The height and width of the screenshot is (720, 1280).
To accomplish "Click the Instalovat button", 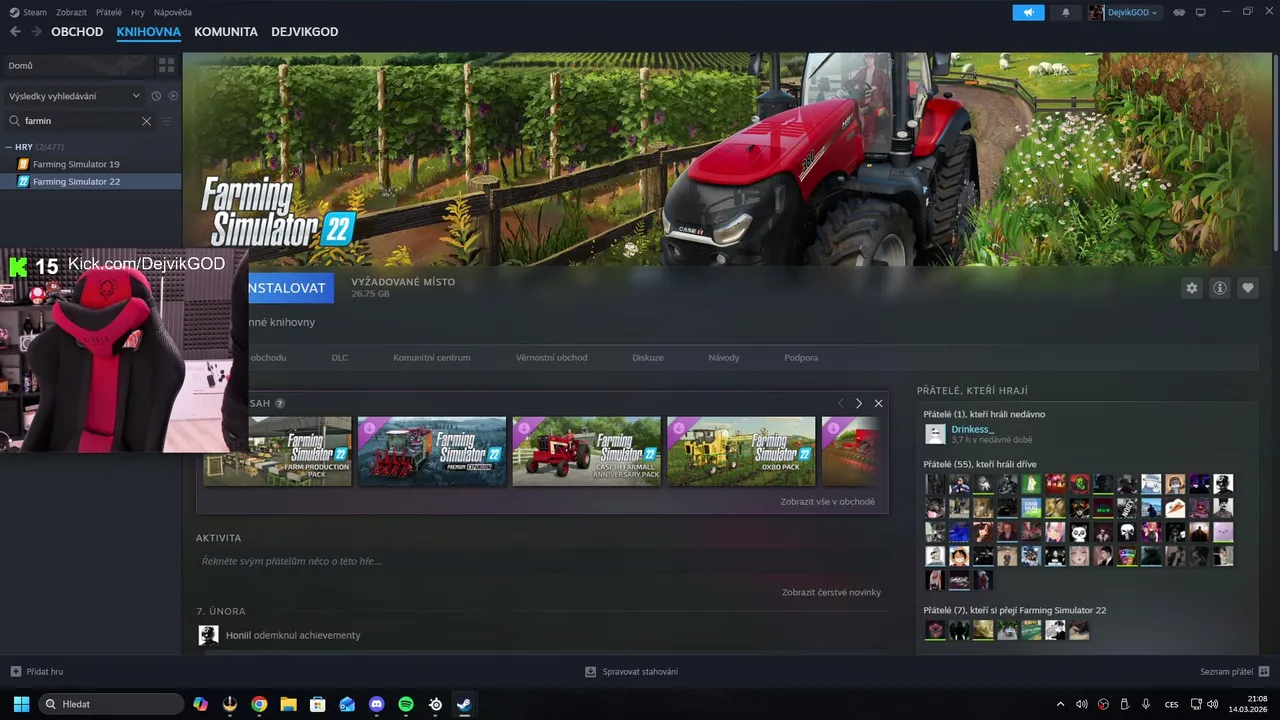I will click(x=290, y=288).
